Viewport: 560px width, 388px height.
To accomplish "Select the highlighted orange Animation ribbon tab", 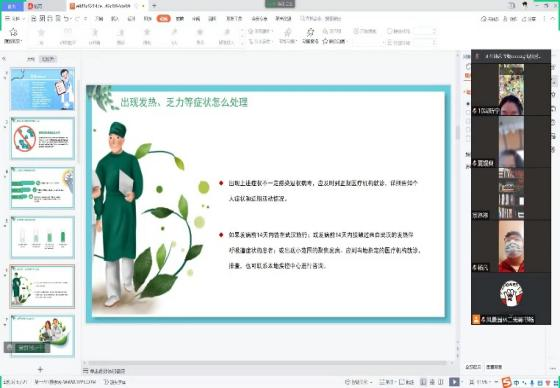I will pyautogui.click(x=164, y=19).
